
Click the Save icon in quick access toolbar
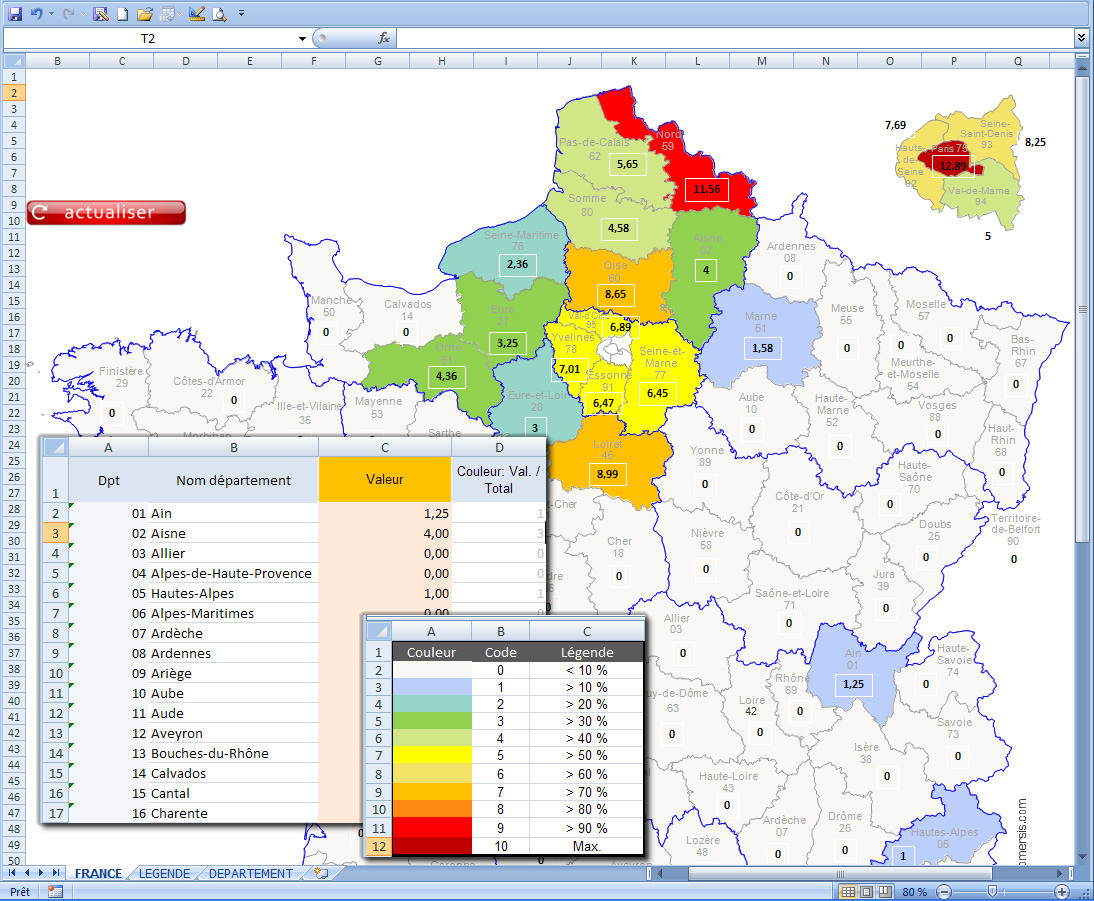point(14,14)
